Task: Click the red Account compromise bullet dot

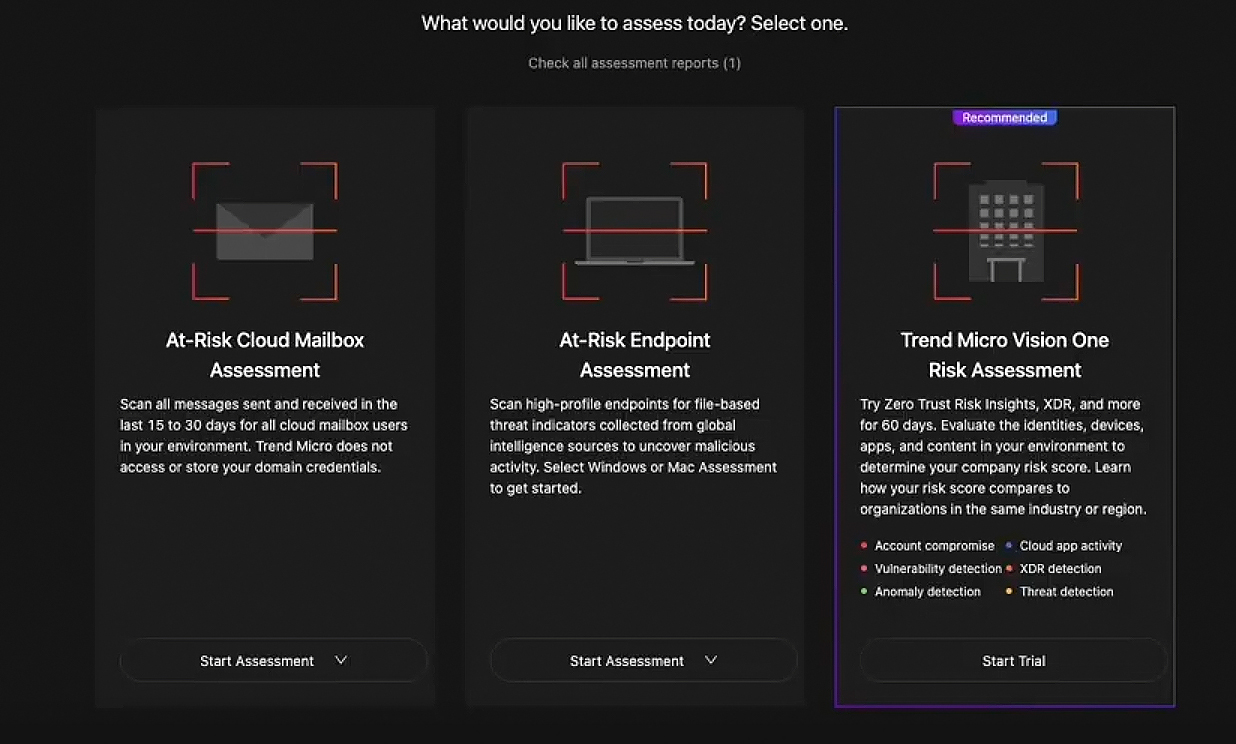Action: click(x=864, y=546)
